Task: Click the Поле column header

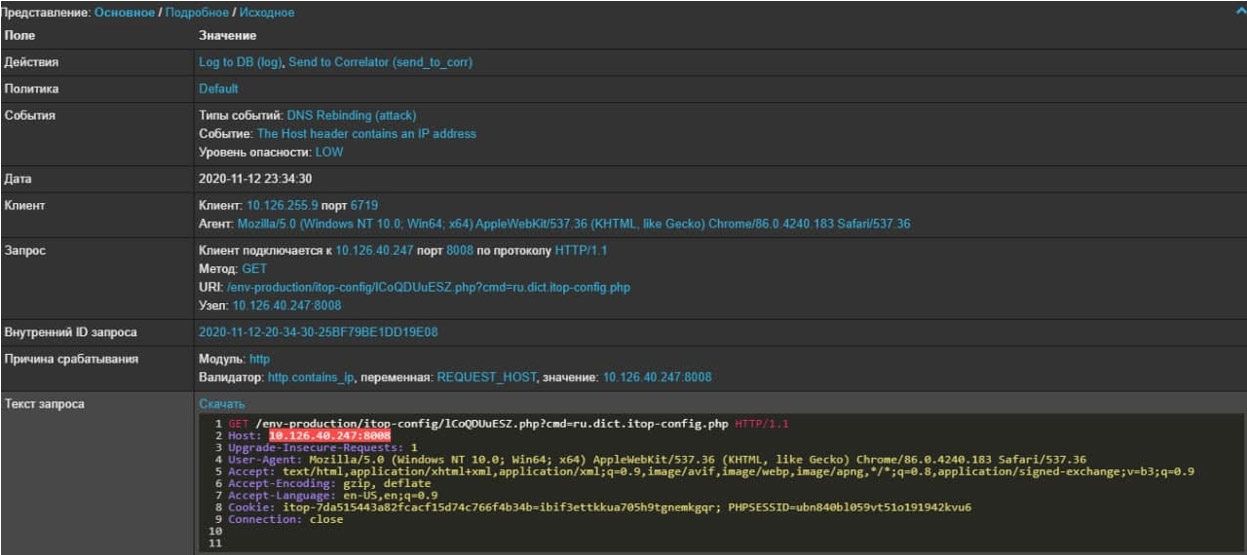Action: (x=19, y=36)
